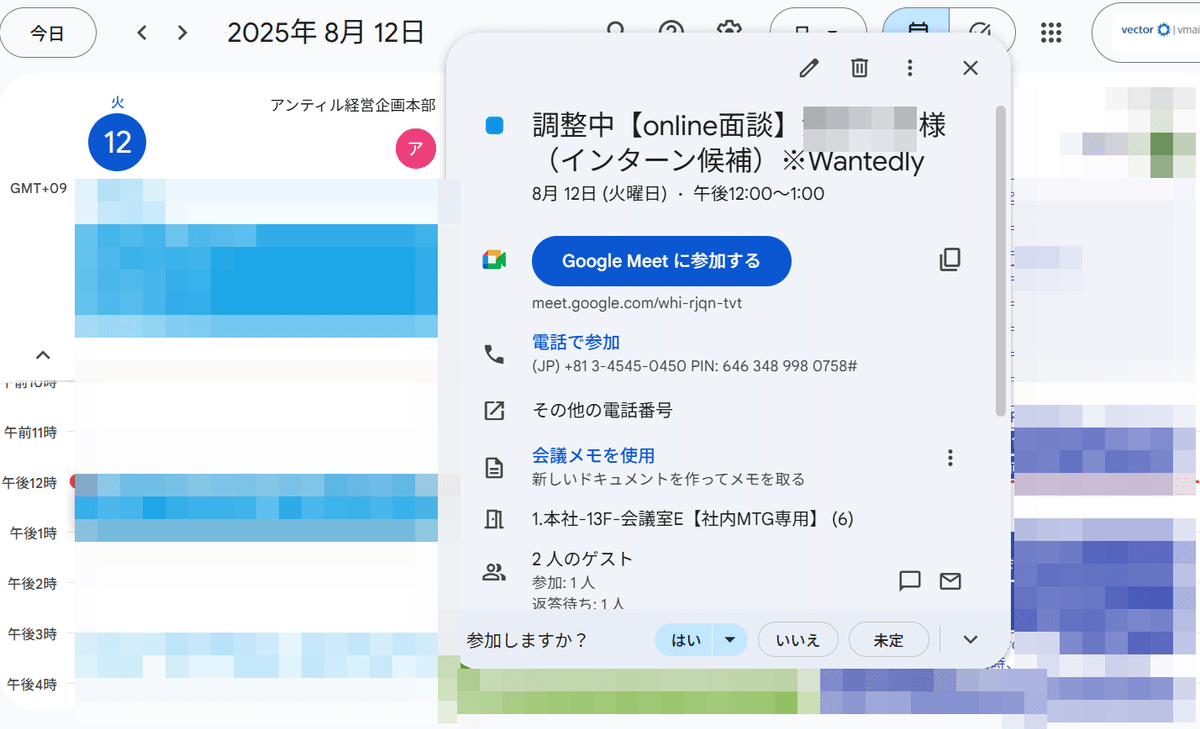
Task: Open Google apps grid icon
Action: click(1050, 33)
